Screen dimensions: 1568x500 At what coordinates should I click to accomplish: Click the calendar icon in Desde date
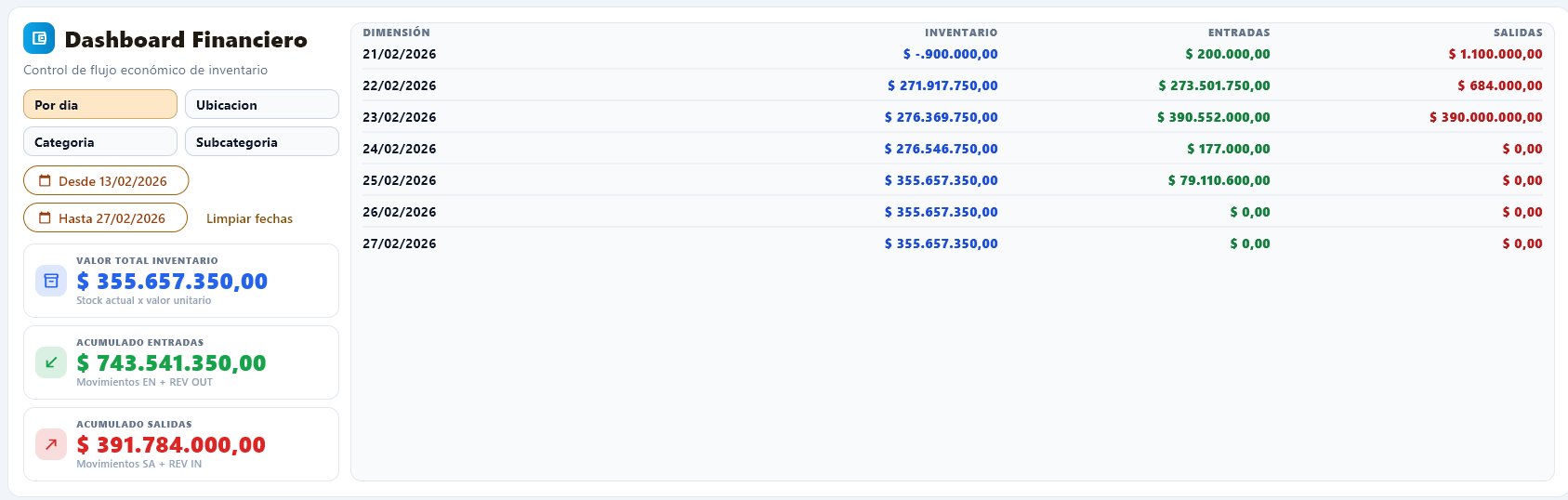[45, 181]
